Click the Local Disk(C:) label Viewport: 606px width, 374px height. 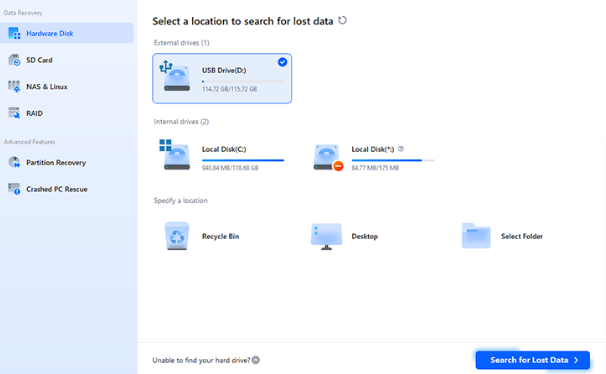pyautogui.click(x=224, y=149)
